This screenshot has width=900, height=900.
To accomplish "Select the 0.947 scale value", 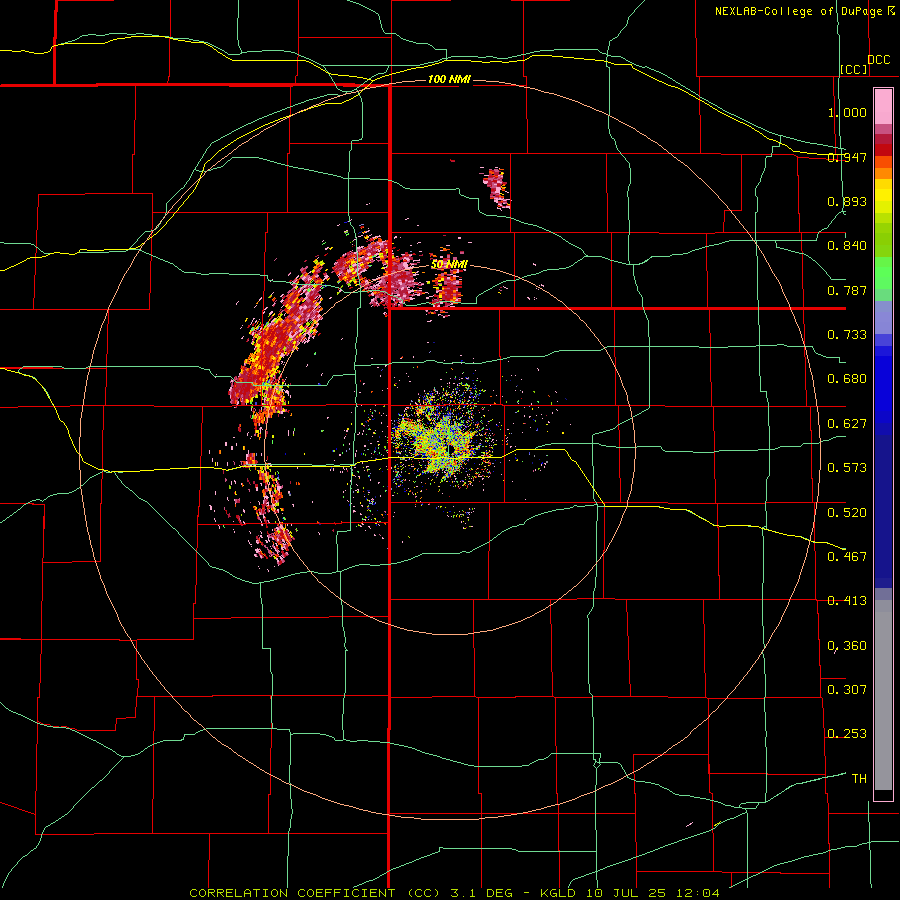I will pyautogui.click(x=847, y=157).
